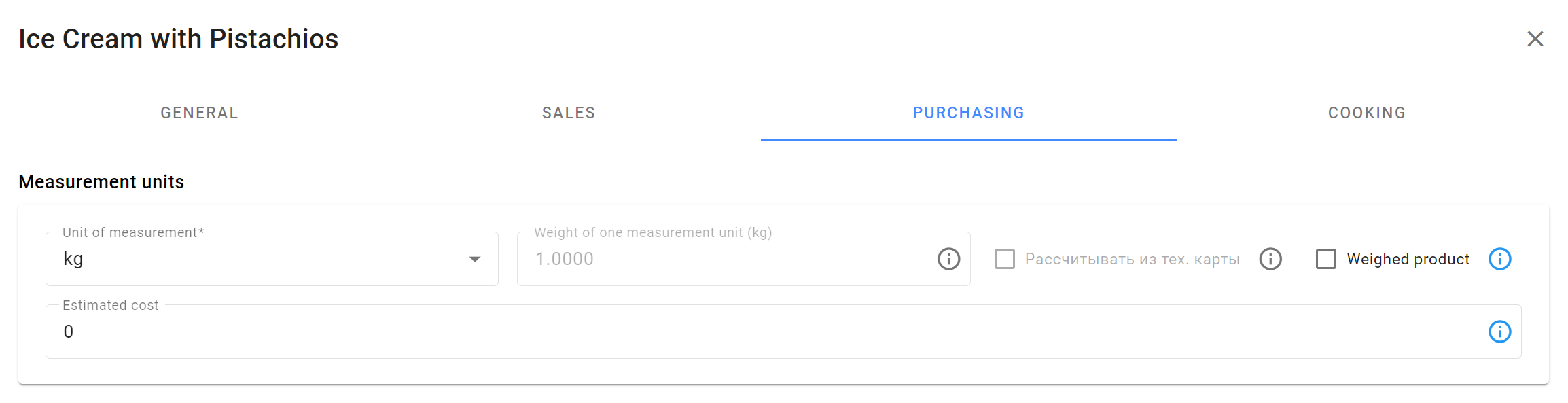The height and width of the screenshot is (403, 1568).
Task: Switch to the General tab
Action: pyautogui.click(x=199, y=113)
